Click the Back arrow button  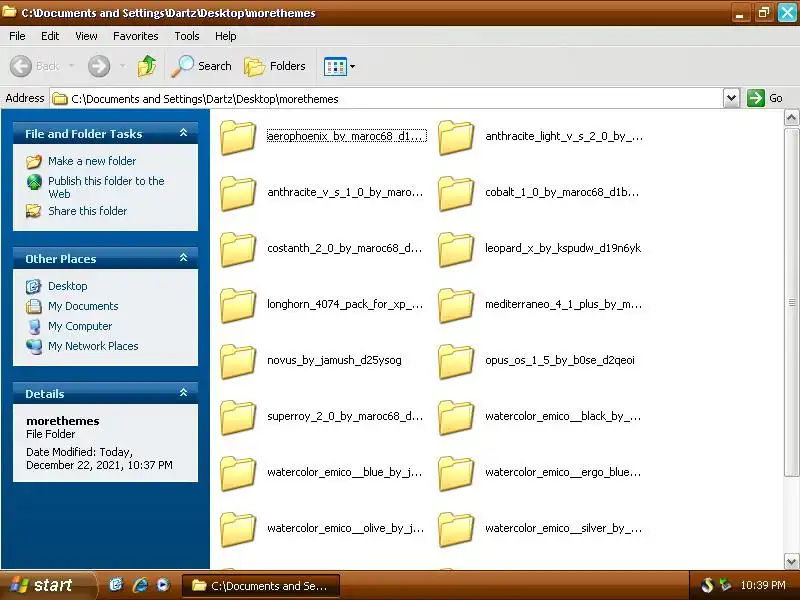[x=21, y=66]
